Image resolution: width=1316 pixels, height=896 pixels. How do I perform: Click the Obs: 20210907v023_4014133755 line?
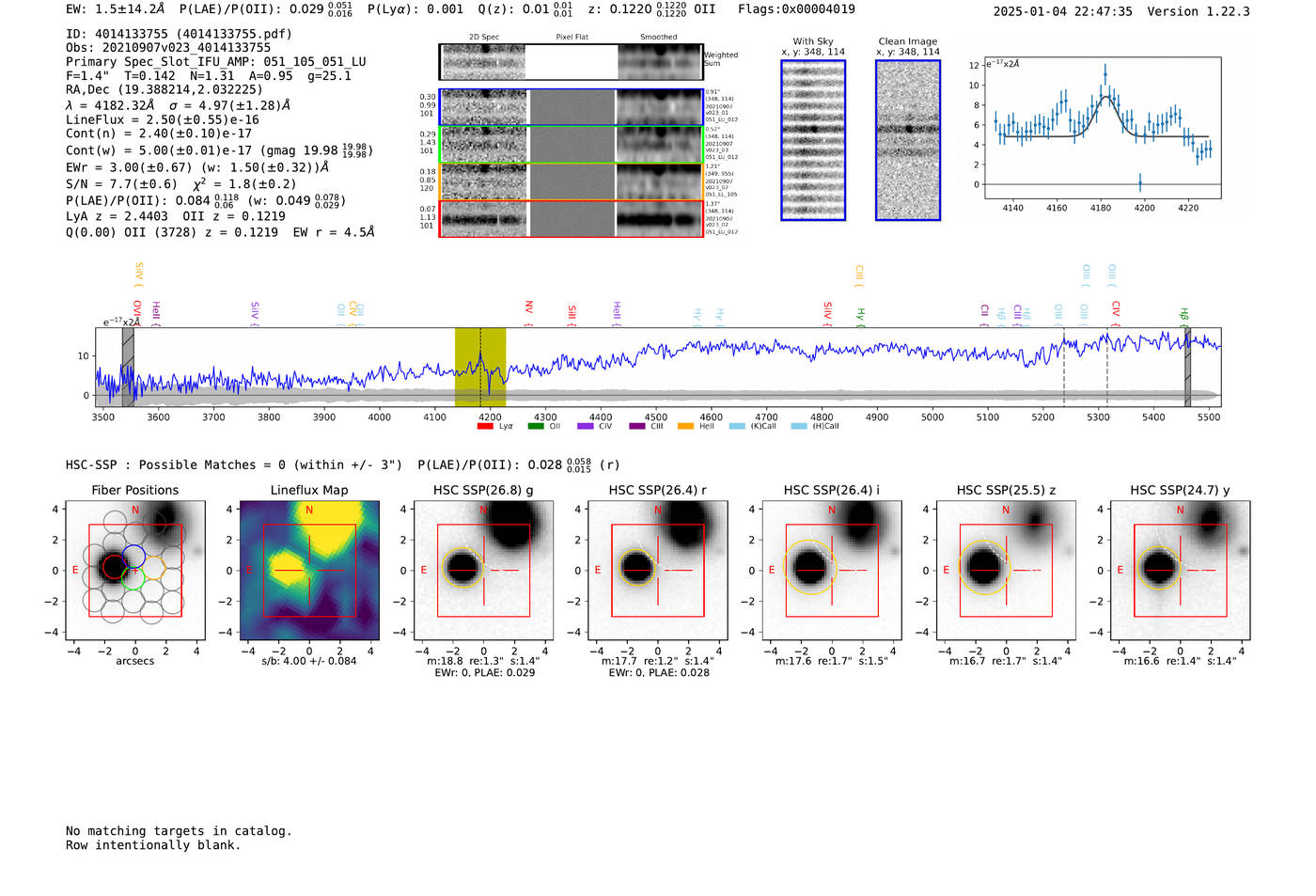[x=168, y=48]
